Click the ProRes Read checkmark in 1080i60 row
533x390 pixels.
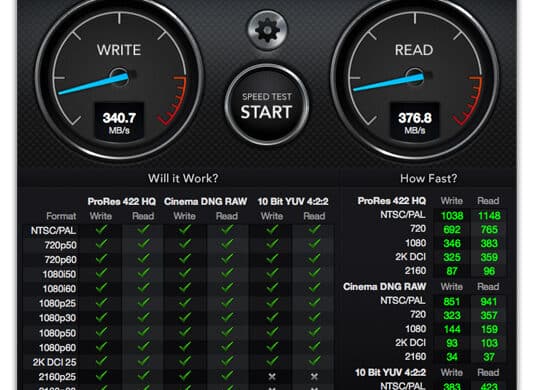(x=143, y=288)
